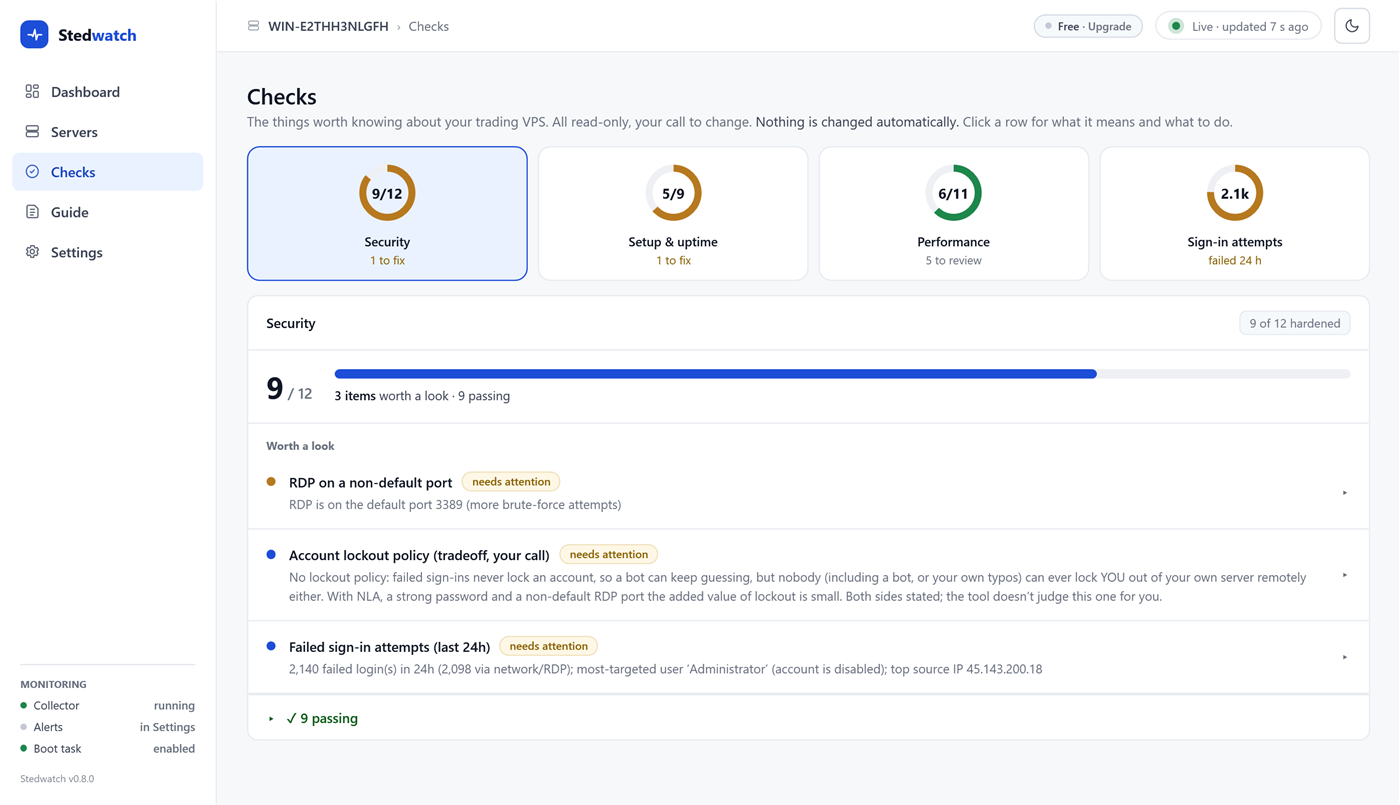Expand the 9 passing list triangle
The width and height of the screenshot is (1400, 805).
(271, 718)
